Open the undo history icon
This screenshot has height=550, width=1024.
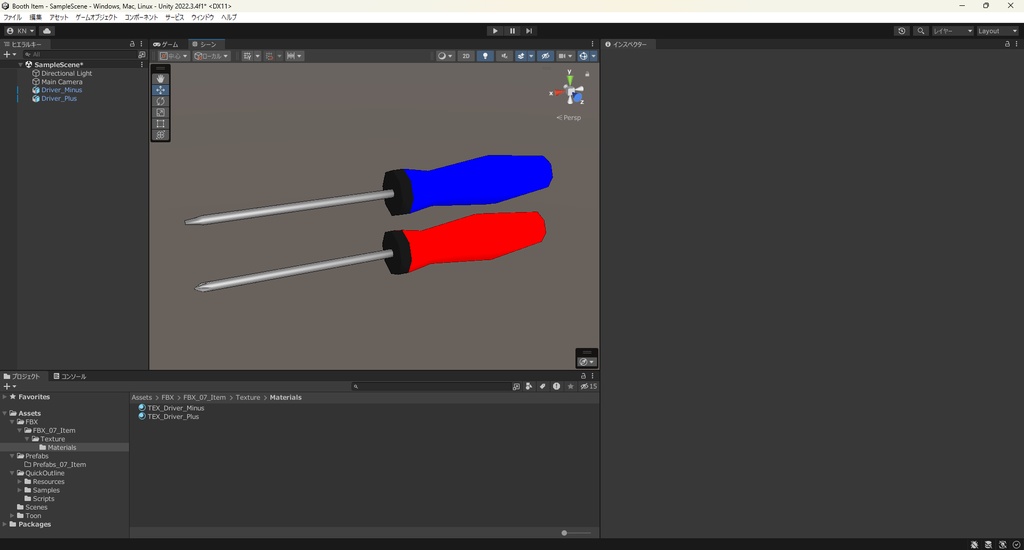click(x=902, y=31)
